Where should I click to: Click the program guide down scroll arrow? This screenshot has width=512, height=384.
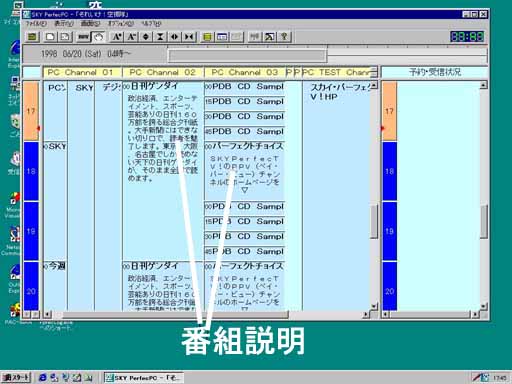(x=374, y=306)
